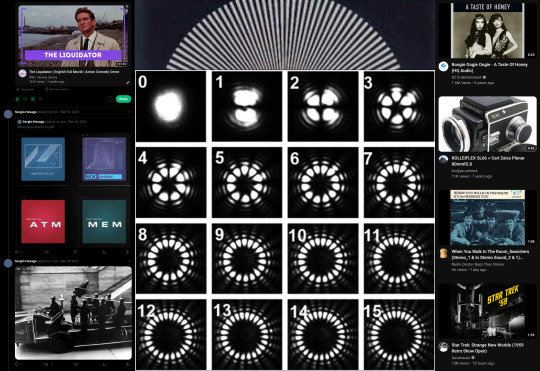
Task: Select diffraction panel numbered 4
Action: (x=171, y=183)
